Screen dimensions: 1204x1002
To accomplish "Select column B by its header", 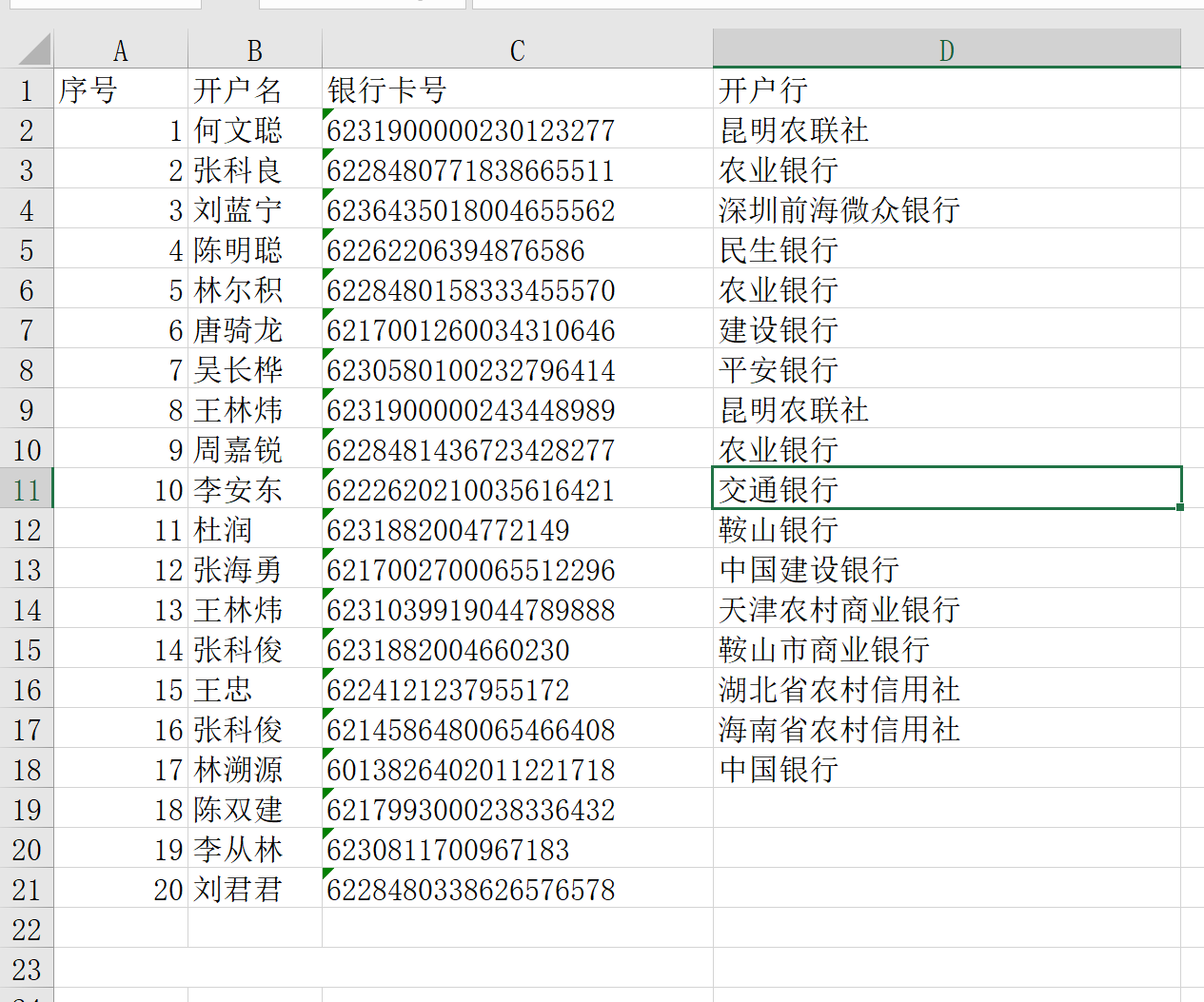I will click(254, 50).
